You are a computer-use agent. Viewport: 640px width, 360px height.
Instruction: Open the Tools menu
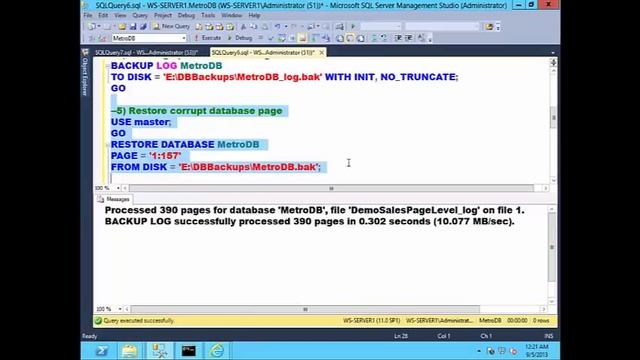pos(208,15)
